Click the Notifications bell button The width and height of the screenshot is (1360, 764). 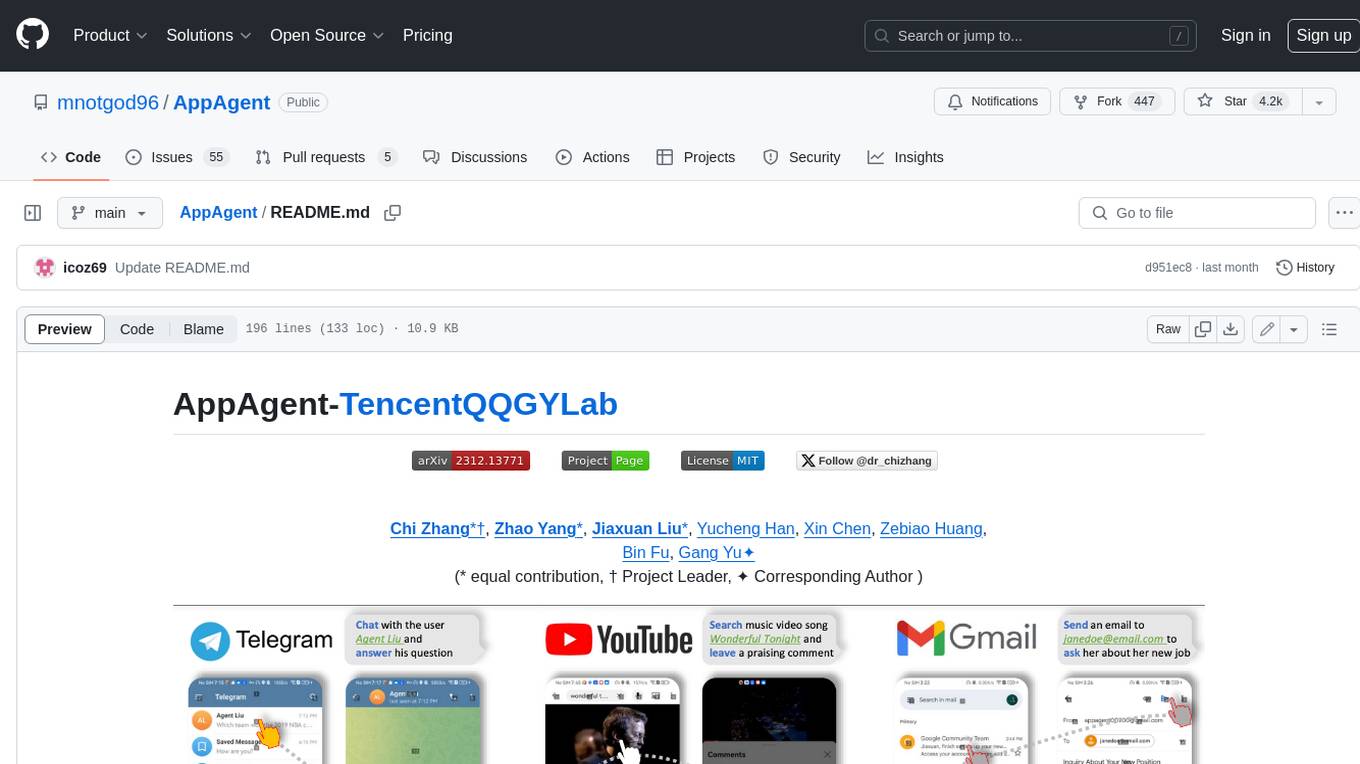click(994, 102)
